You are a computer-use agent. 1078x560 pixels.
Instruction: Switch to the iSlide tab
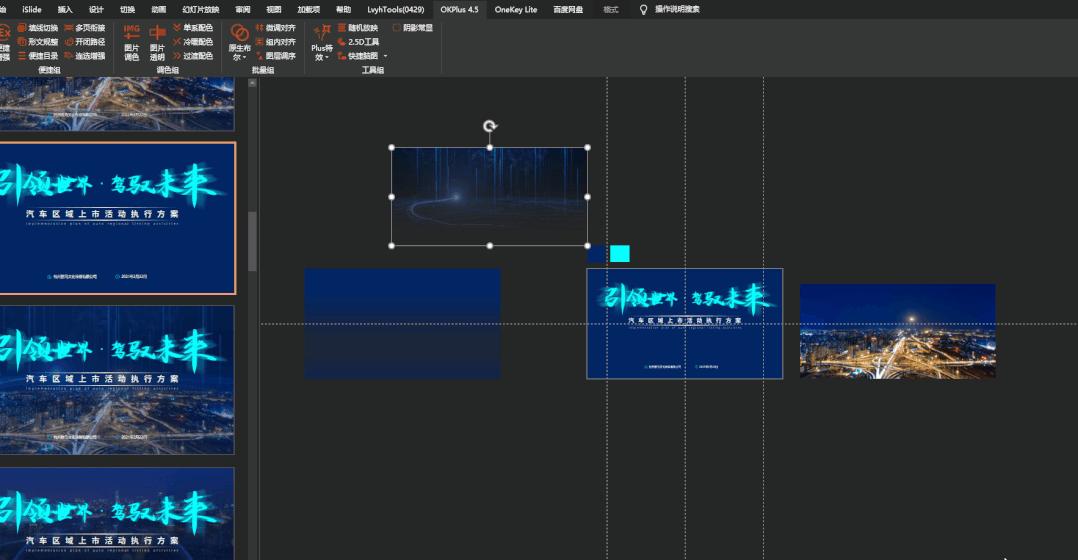tap(32, 10)
